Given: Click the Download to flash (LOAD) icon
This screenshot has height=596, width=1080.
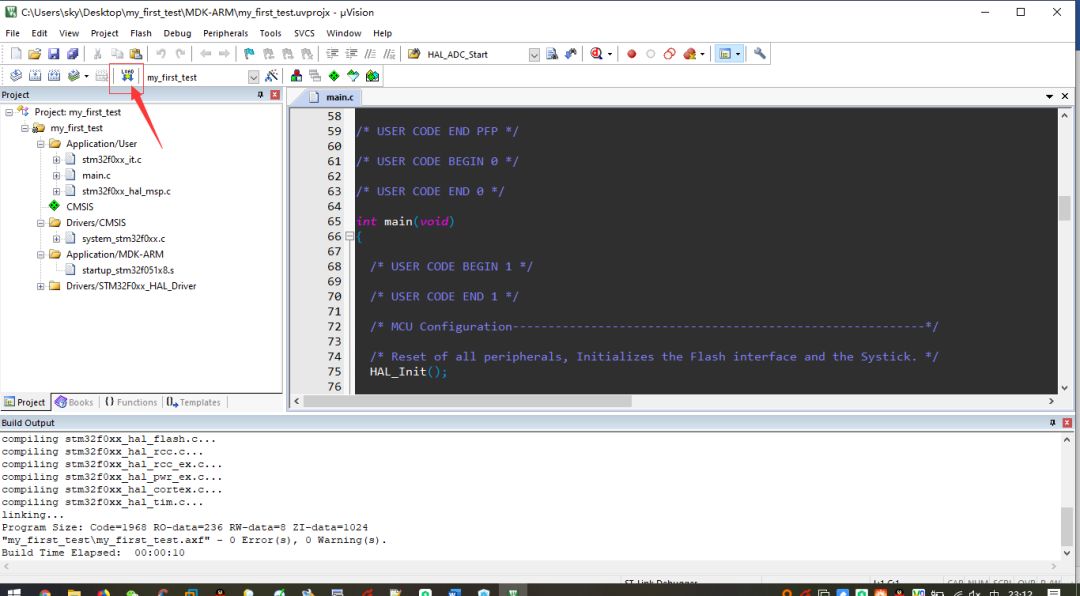Looking at the screenshot, I should [x=127, y=76].
